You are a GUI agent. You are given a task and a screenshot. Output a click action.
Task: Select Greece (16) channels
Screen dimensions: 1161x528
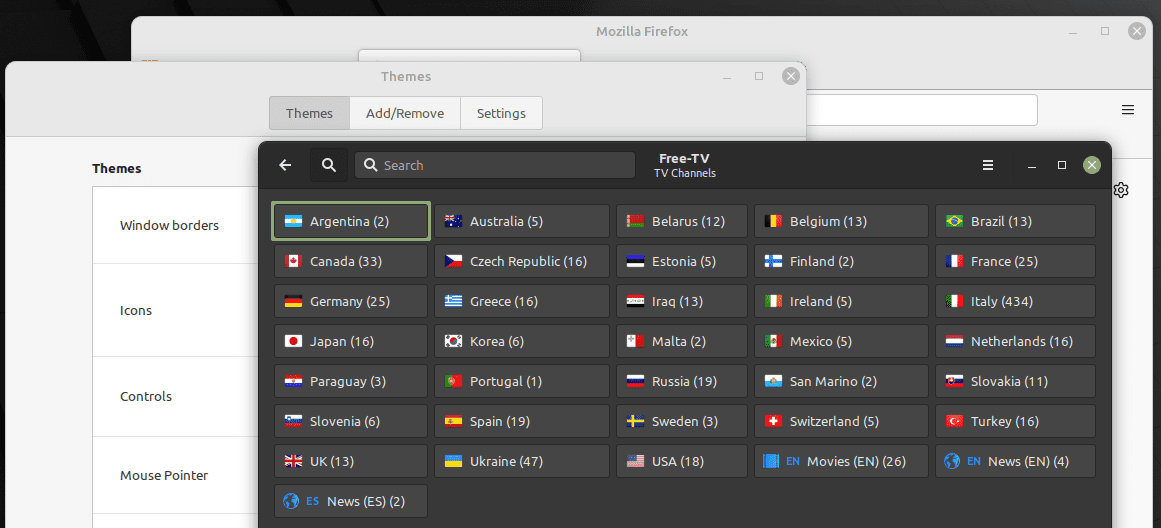(522, 301)
